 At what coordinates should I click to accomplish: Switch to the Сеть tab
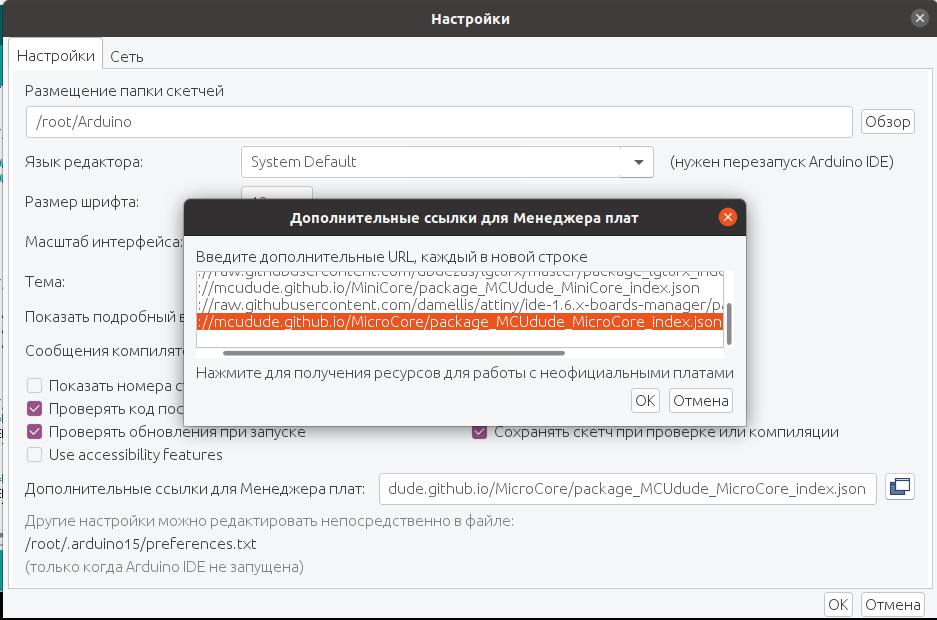pyautogui.click(x=127, y=57)
